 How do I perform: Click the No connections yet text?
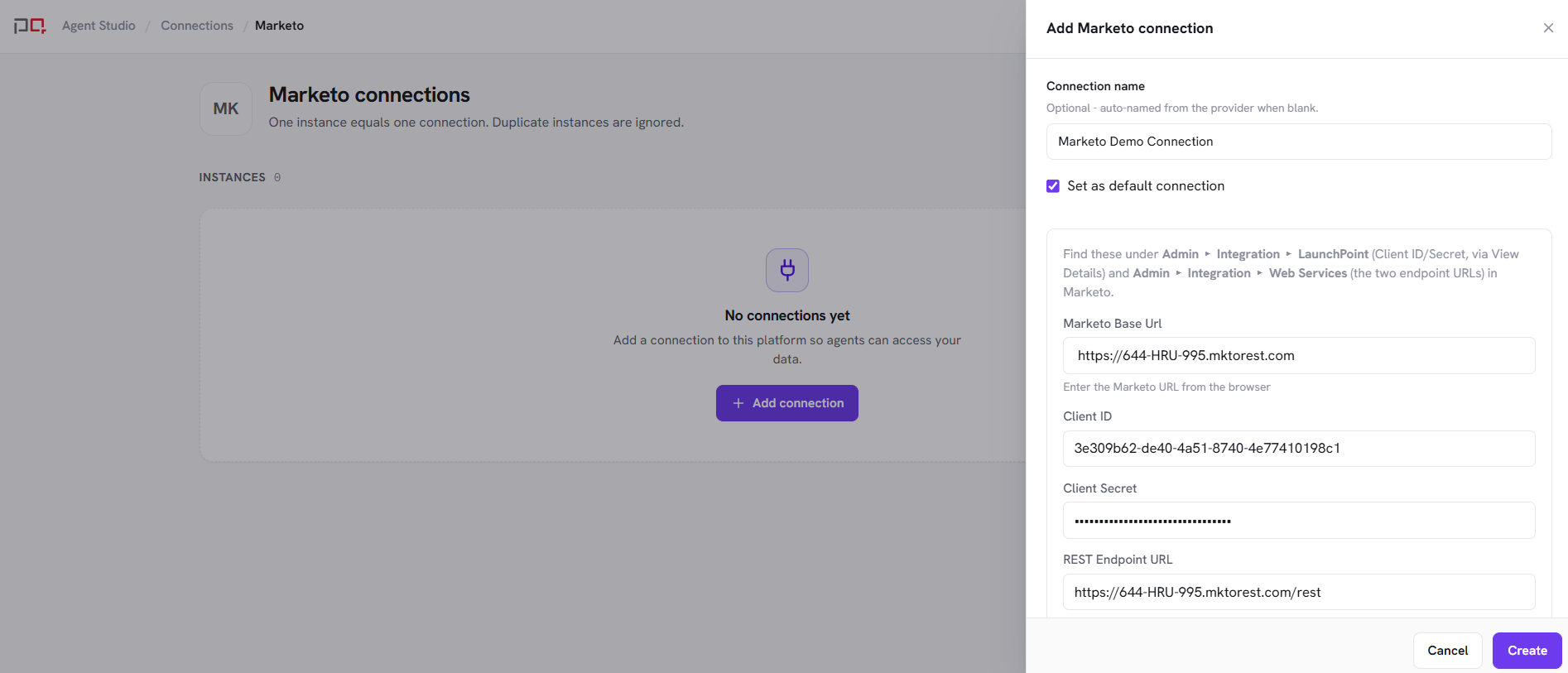(x=787, y=315)
